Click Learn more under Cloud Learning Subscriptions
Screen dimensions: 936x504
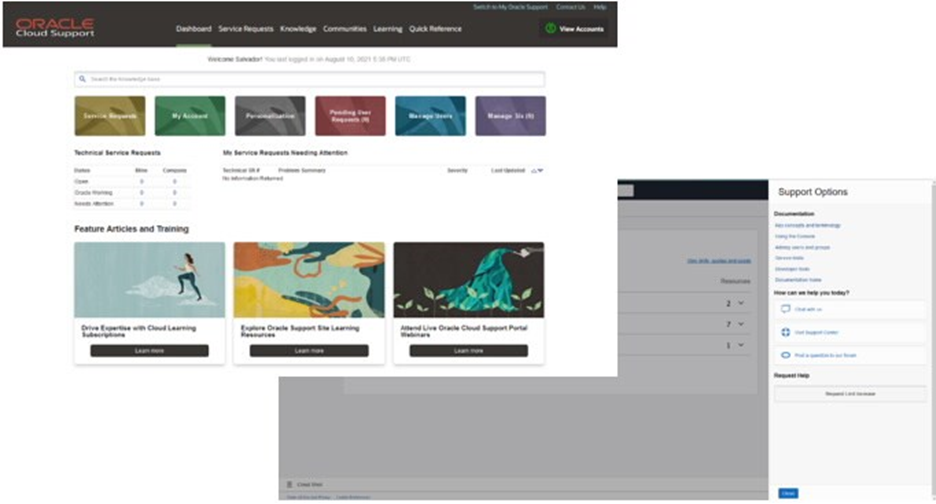click(x=149, y=351)
